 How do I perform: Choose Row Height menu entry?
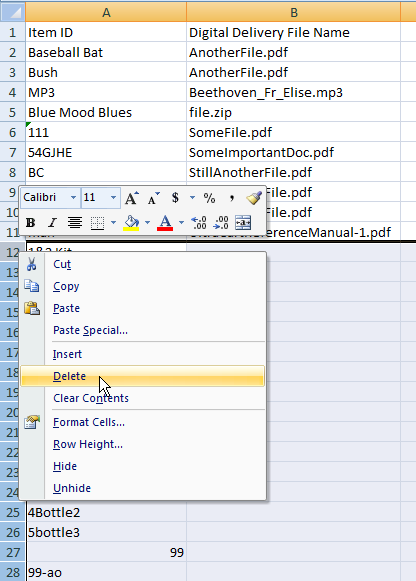143,444
